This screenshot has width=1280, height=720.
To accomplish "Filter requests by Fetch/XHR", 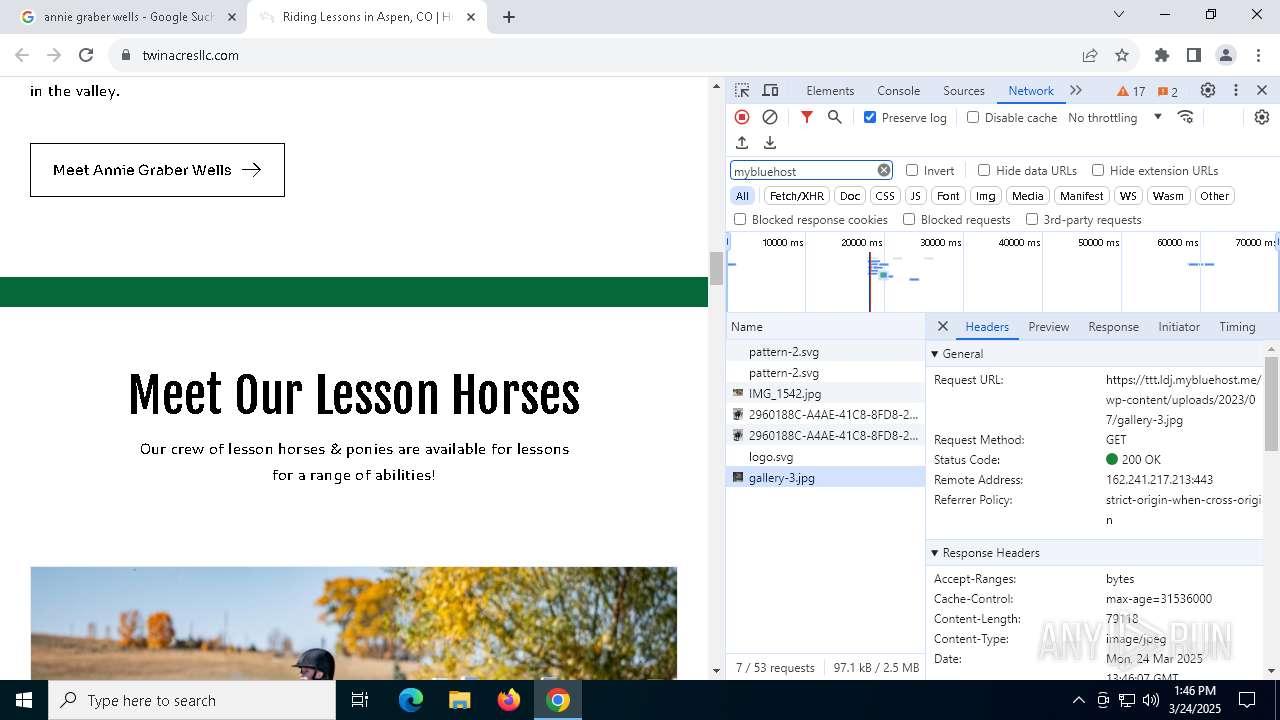I will 797,196.
